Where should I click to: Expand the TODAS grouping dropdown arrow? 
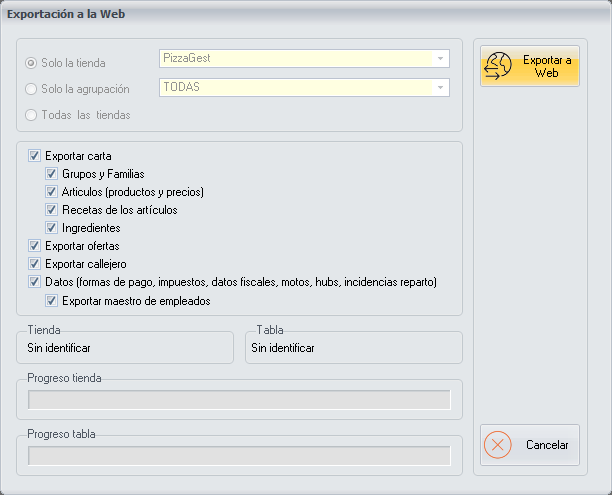click(439, 88)
